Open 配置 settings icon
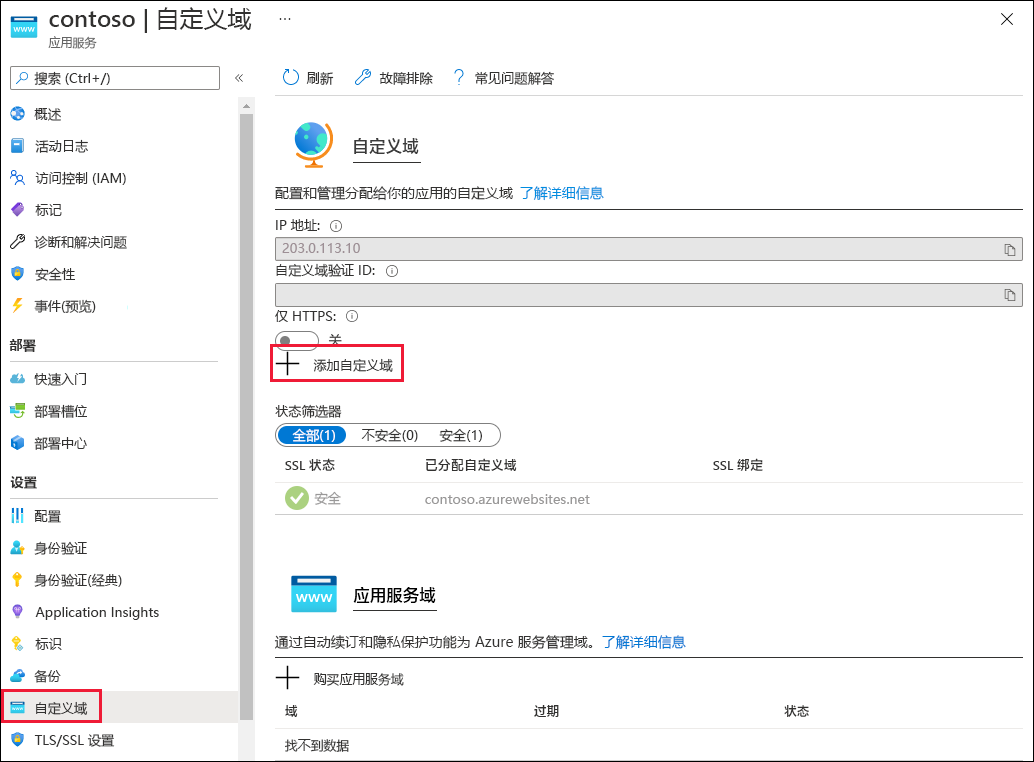 coord(18,515)
